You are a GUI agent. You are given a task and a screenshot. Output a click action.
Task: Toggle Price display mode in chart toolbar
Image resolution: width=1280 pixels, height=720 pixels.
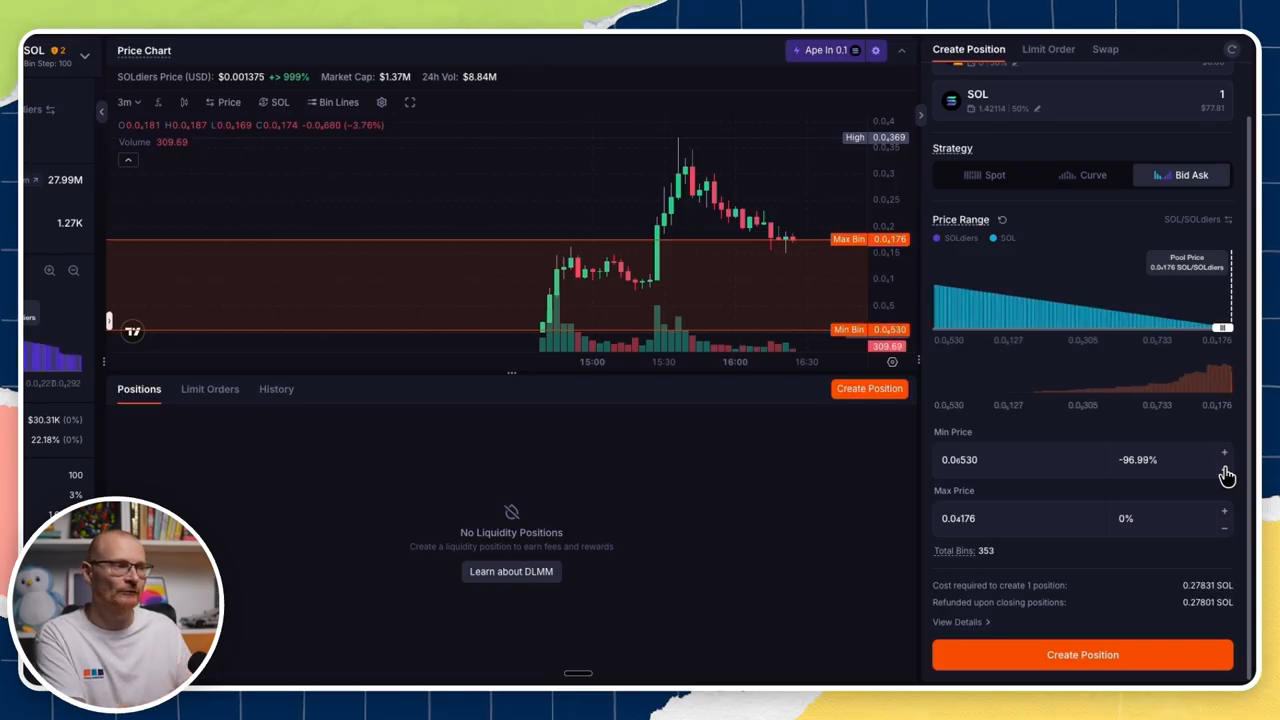pos(223,102)
